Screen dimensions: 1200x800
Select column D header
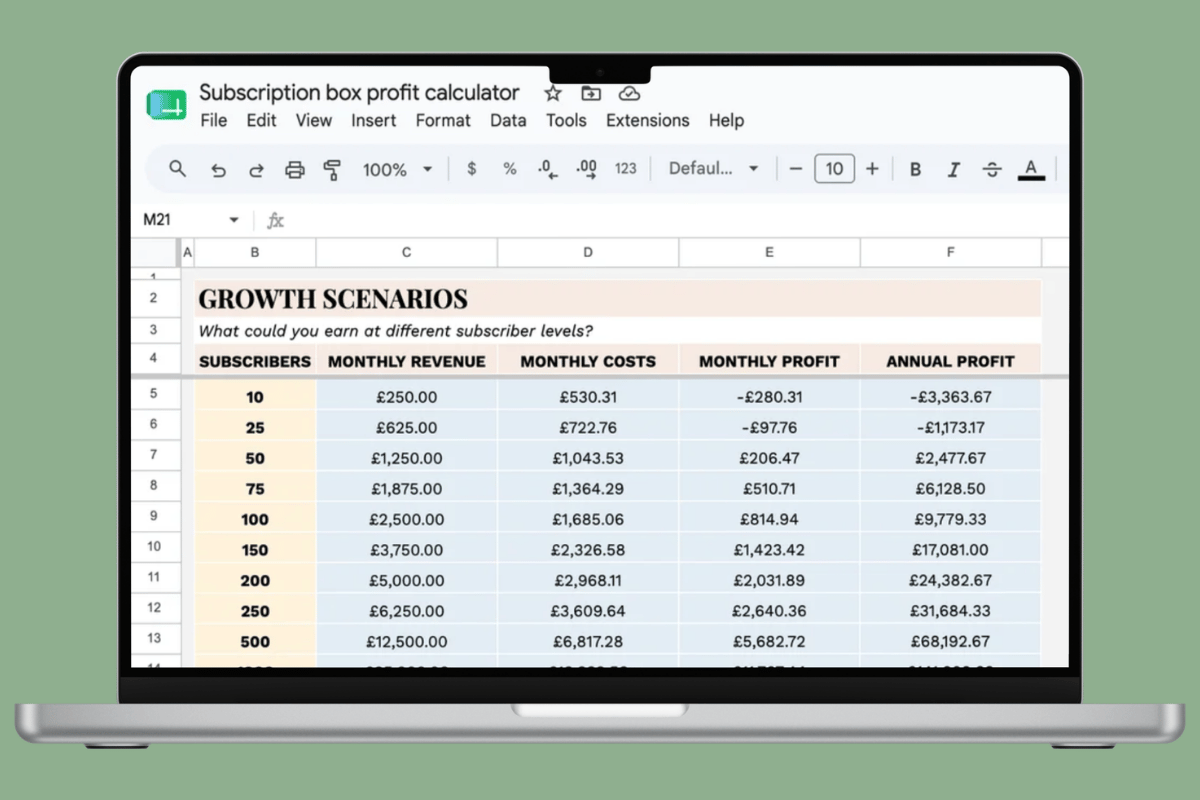click(x=587, y=253)
